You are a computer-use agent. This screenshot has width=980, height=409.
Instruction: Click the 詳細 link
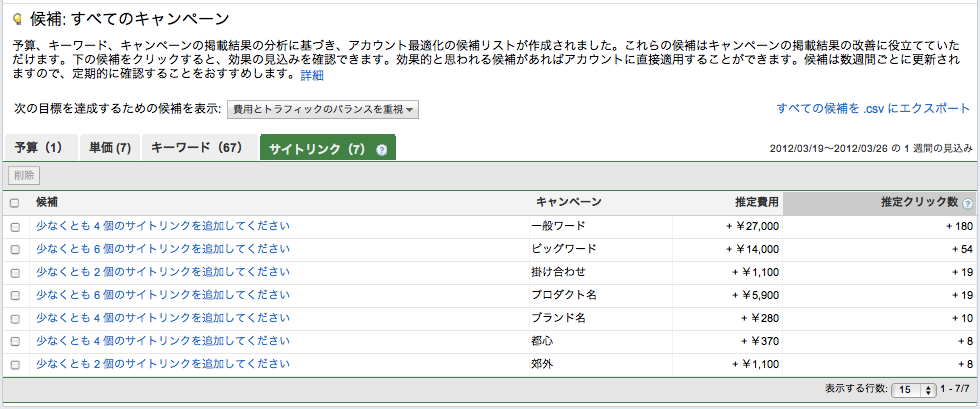point(312,75)
